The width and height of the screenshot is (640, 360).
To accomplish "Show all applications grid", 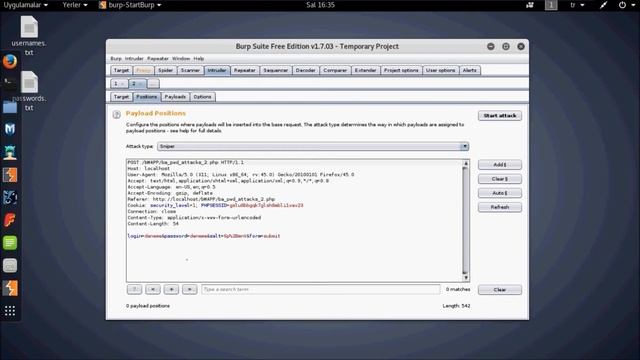I will [10, 311].
